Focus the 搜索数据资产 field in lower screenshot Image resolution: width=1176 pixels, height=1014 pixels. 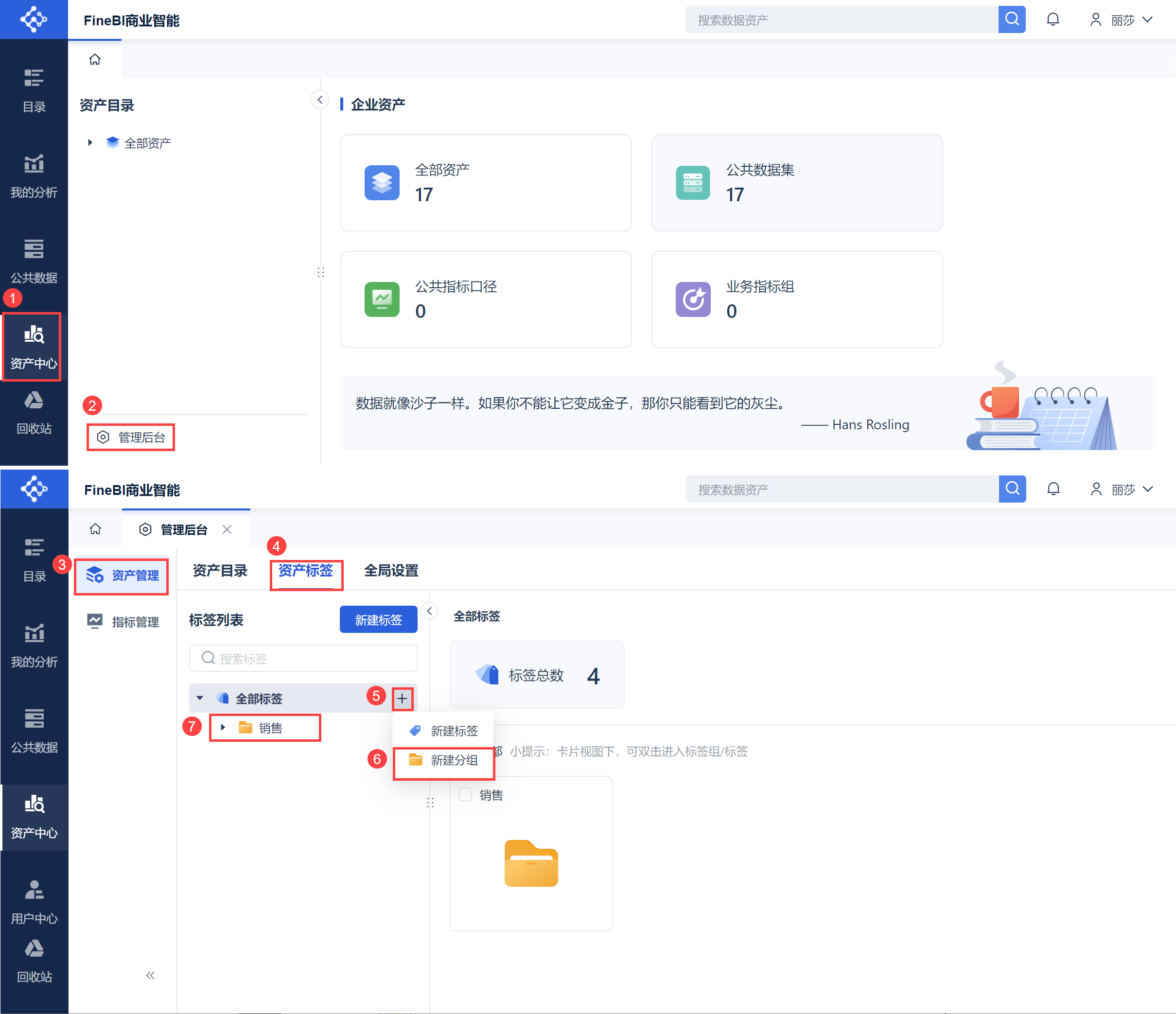[843, 489]
